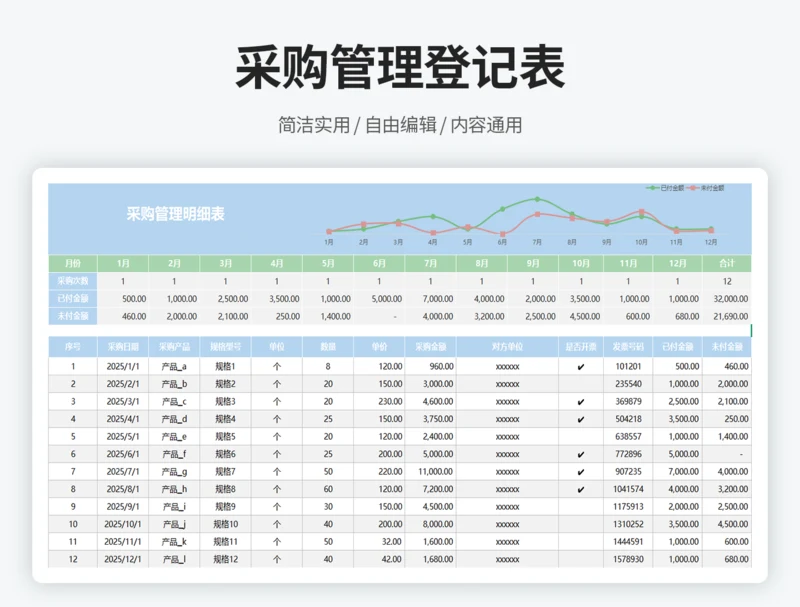Click the unit 个 cell in 产品_e row

tap(277, 437)
